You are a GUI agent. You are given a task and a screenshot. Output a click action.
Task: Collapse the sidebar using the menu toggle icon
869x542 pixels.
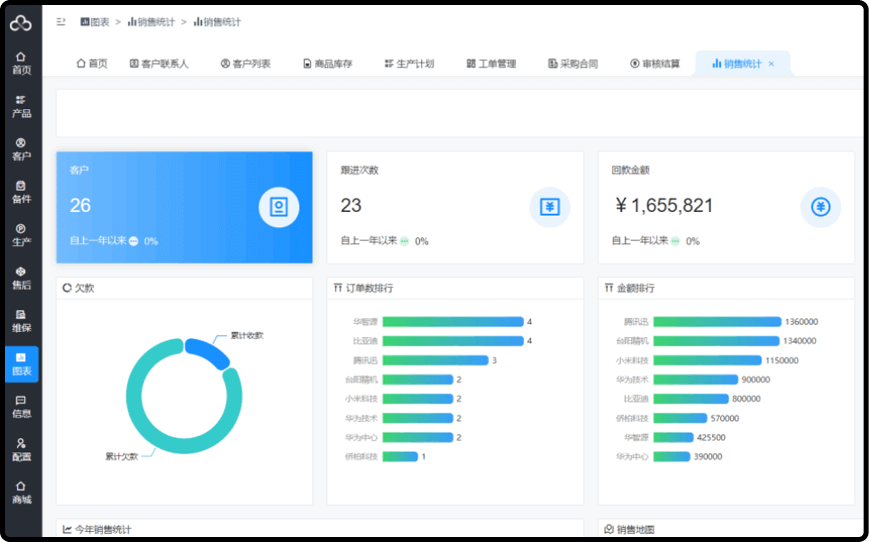click(x=61, y=21)
